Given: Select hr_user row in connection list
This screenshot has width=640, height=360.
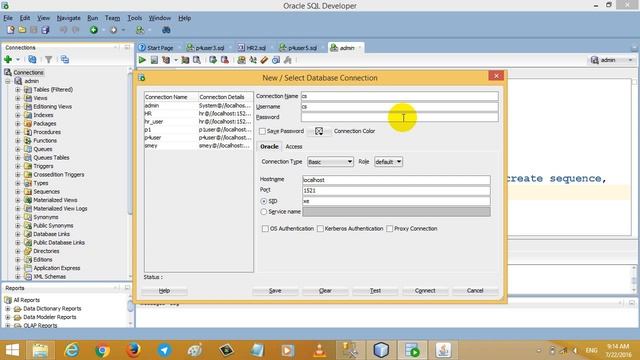Looking at the screenshot, I should tap(198, 122).
